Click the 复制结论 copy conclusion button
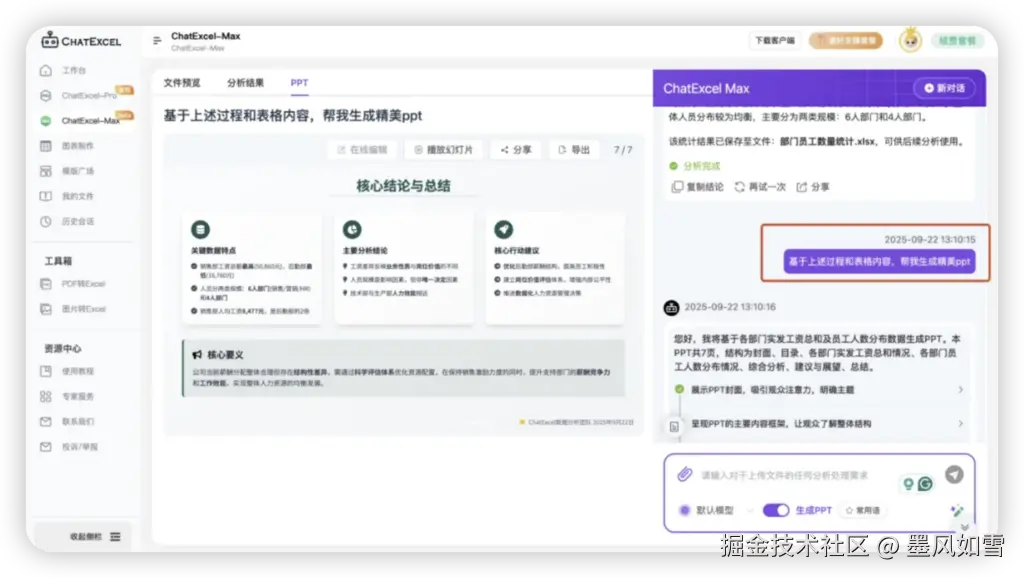Image resolution: width=1024 pixels, height=578 pixels. (x=697, y=187)
